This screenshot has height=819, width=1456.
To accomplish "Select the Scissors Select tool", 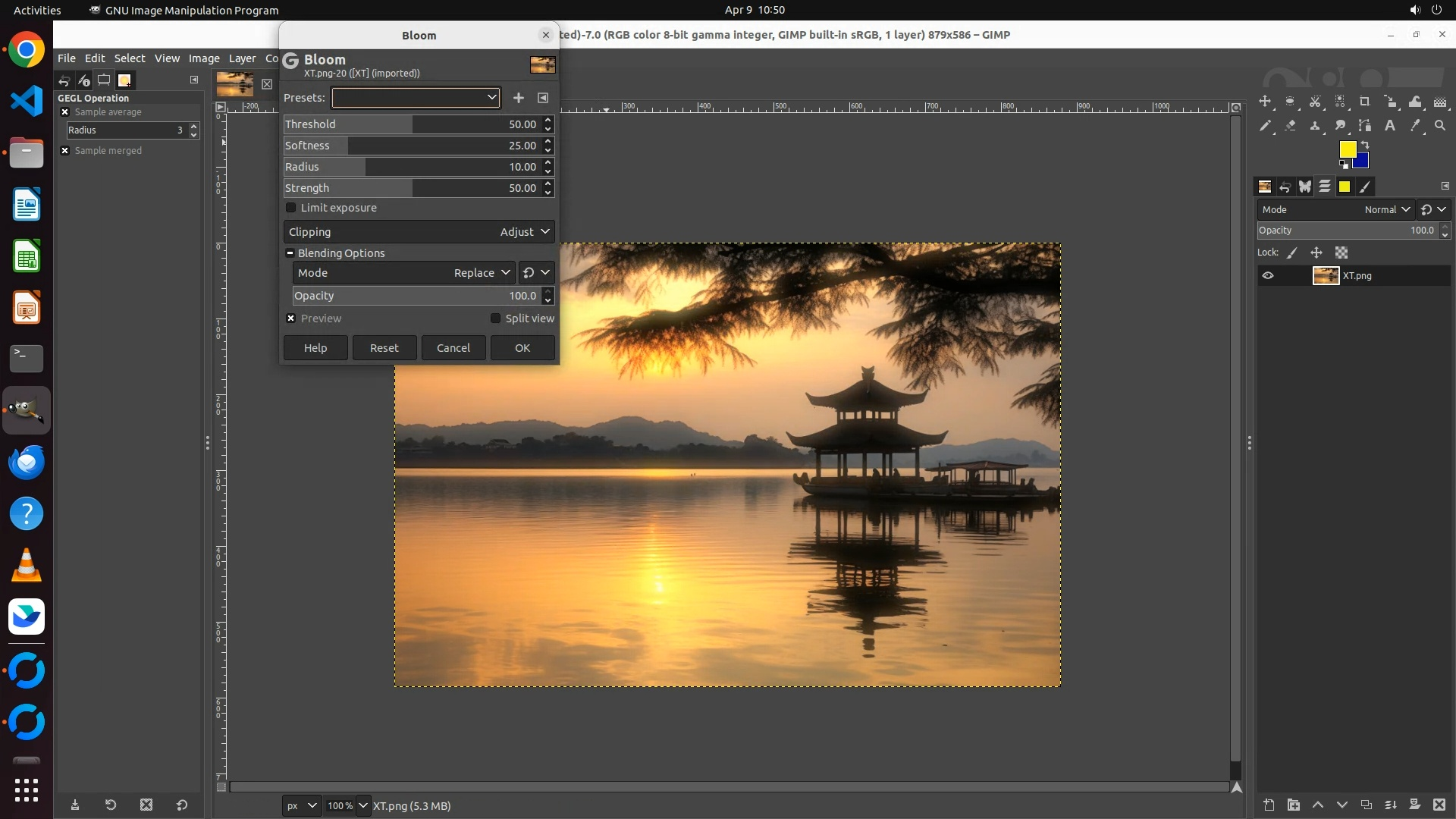I will coord(1315,102).
